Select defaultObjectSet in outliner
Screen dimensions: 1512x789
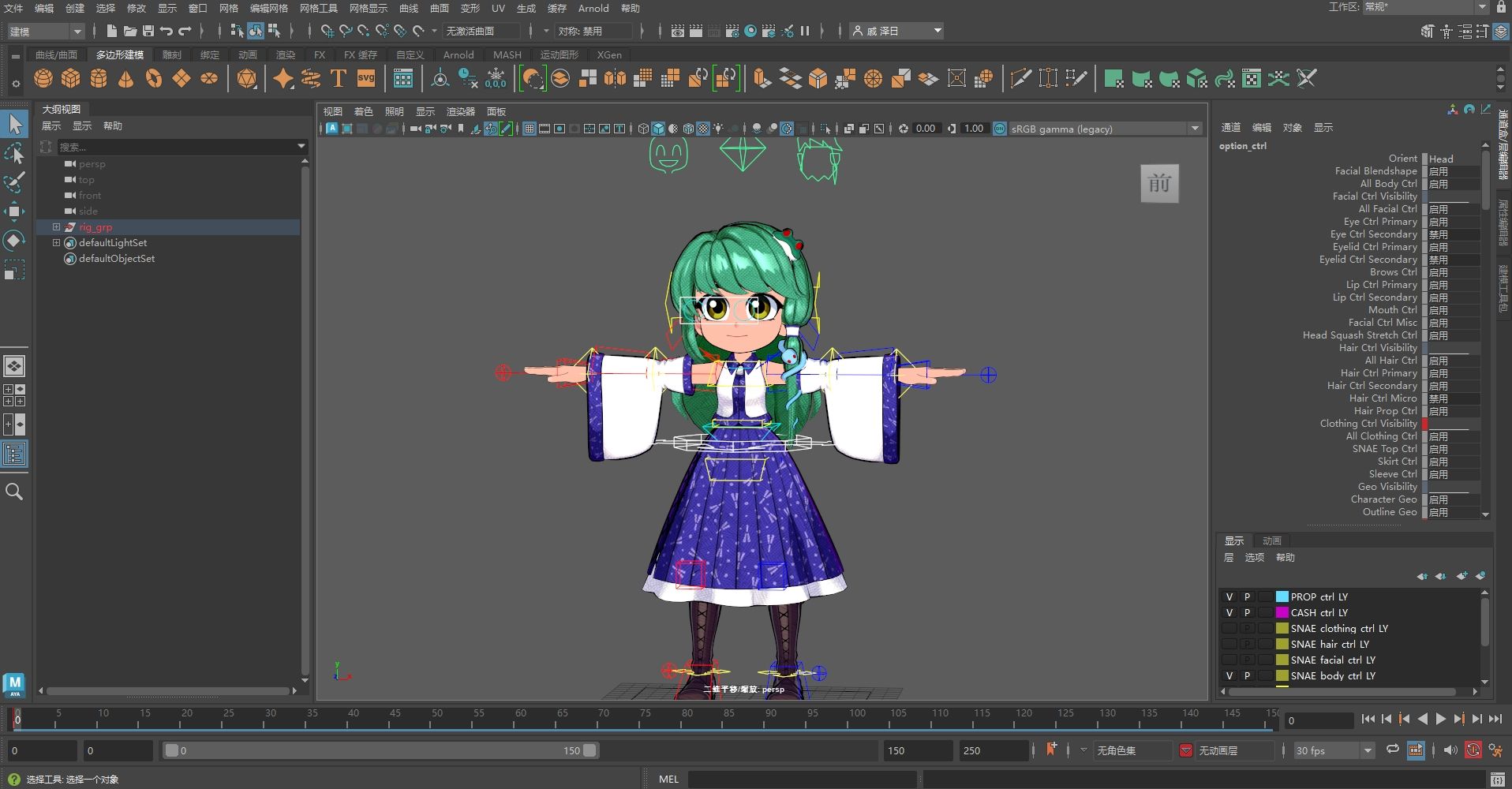point(117,259)
